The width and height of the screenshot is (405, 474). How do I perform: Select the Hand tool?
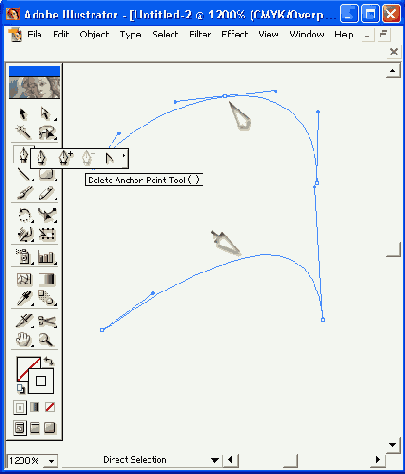[x=23, y=340]
